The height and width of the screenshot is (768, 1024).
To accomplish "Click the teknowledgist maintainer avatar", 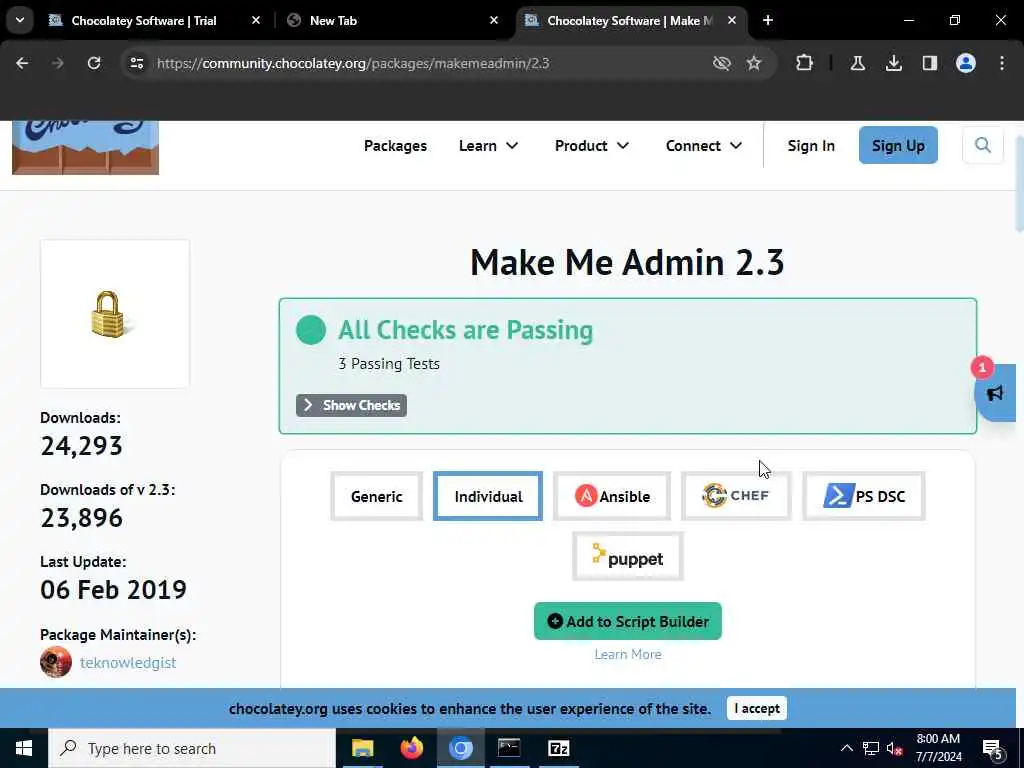I will pos(56,662).
